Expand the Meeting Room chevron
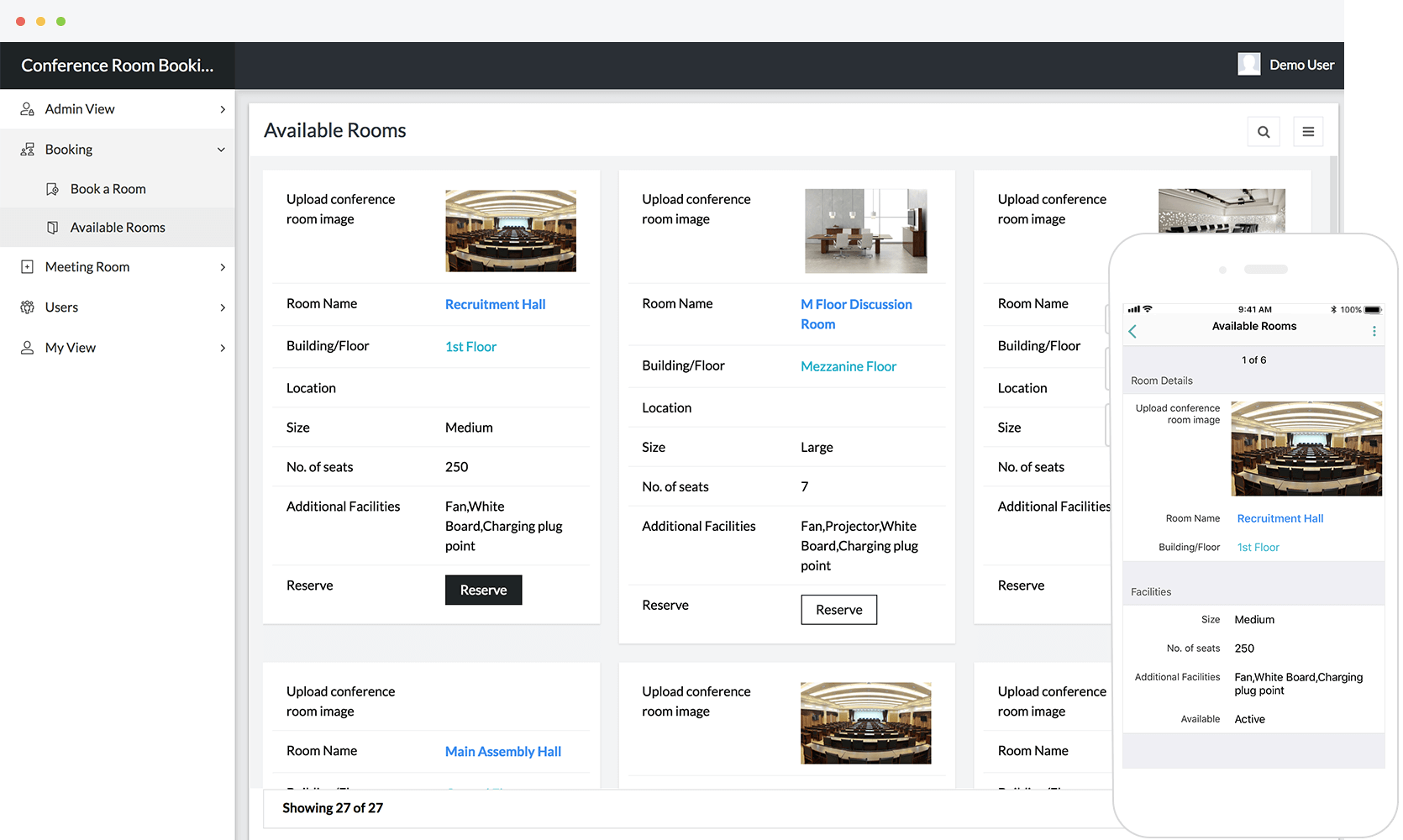 click(223, 267)
